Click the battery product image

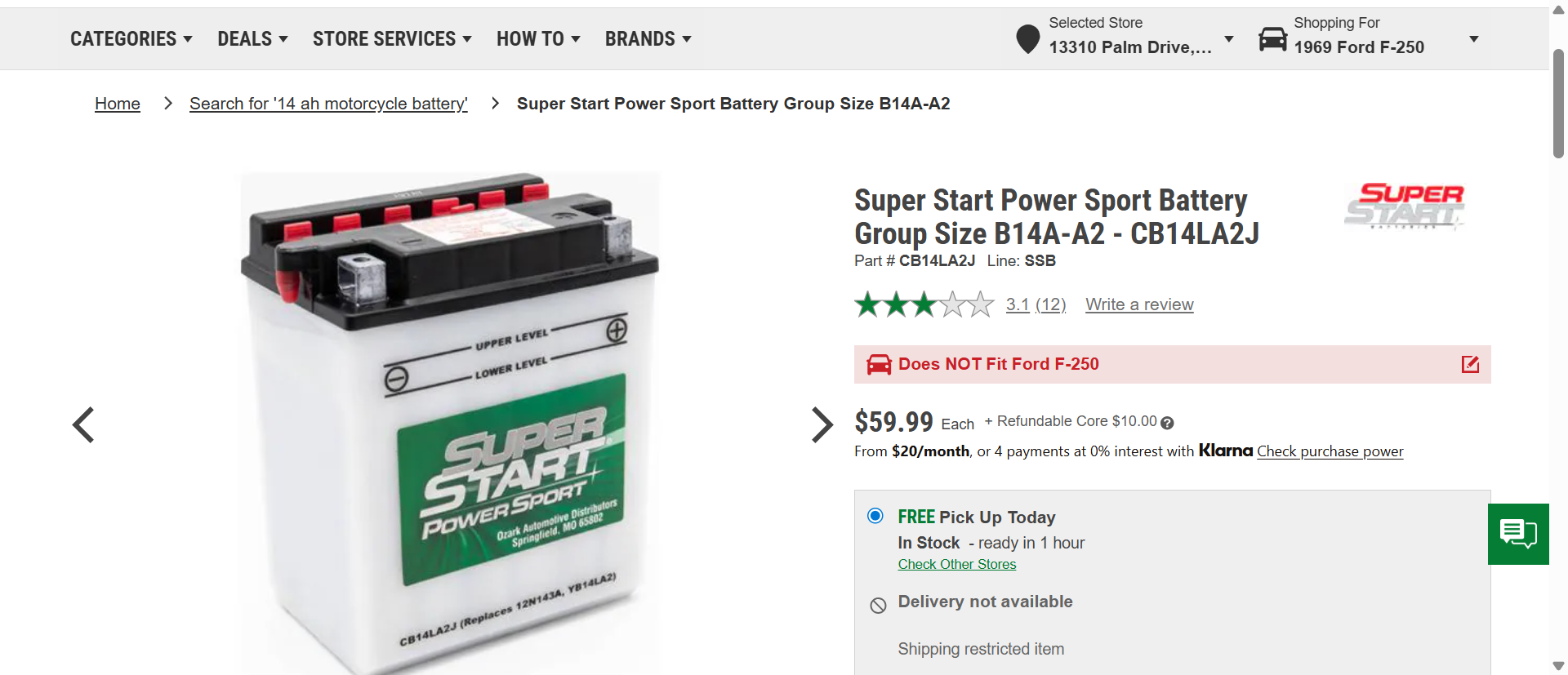pyautogui.click(x=450, y=423)
